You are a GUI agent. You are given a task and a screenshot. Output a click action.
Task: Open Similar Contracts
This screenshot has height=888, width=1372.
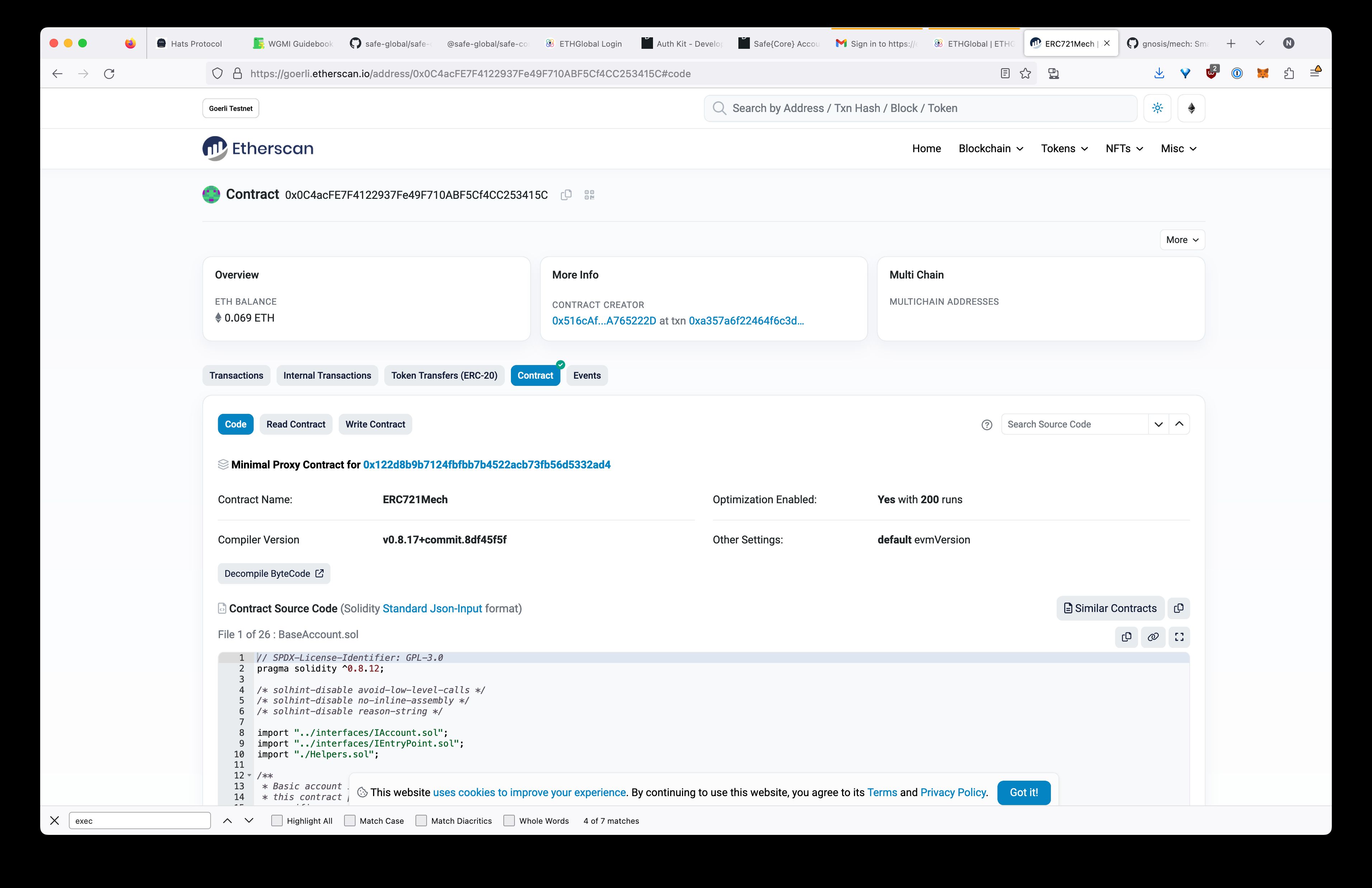pos(1110,608)
